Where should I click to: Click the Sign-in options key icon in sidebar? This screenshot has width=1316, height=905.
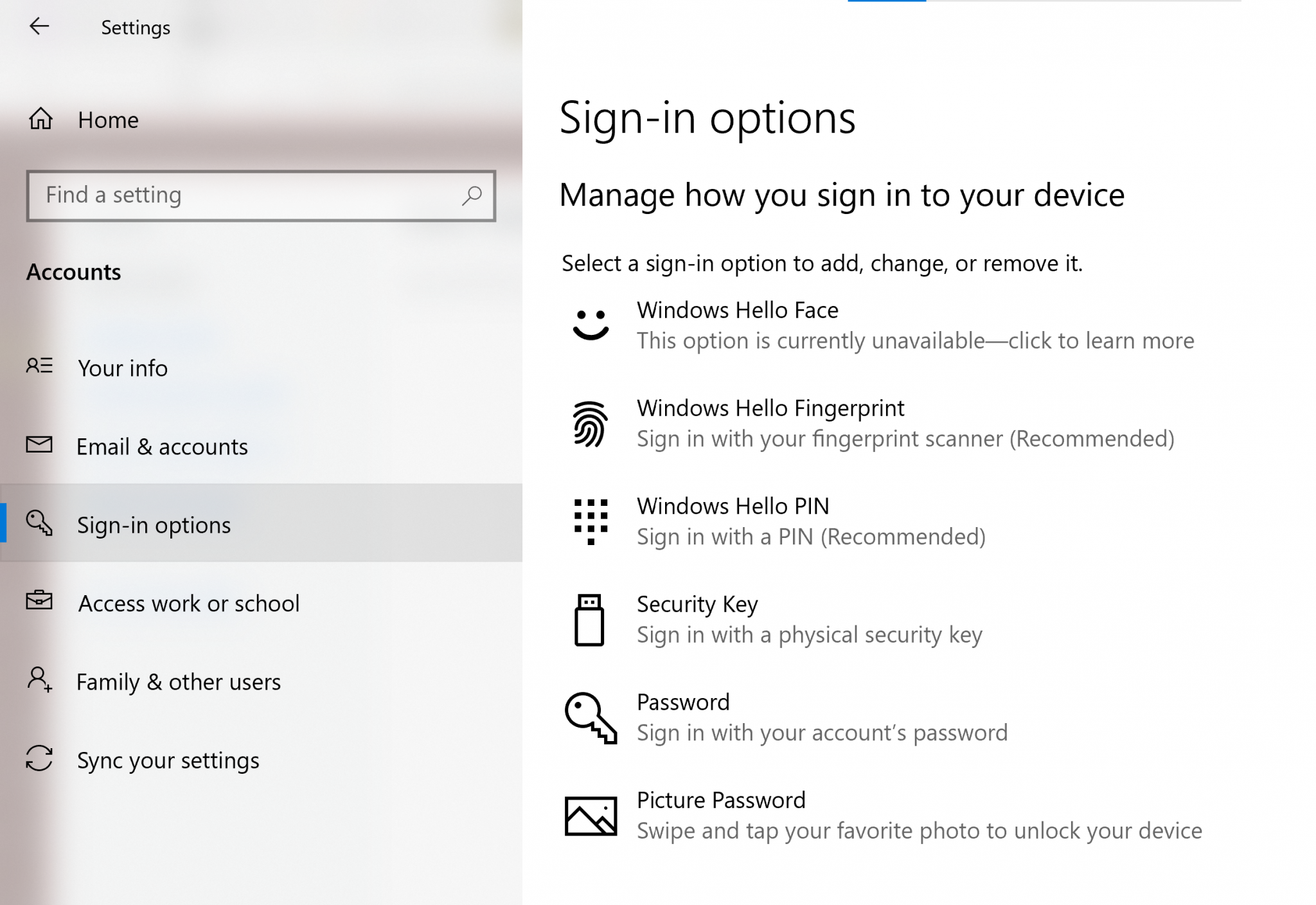[39, 523]
